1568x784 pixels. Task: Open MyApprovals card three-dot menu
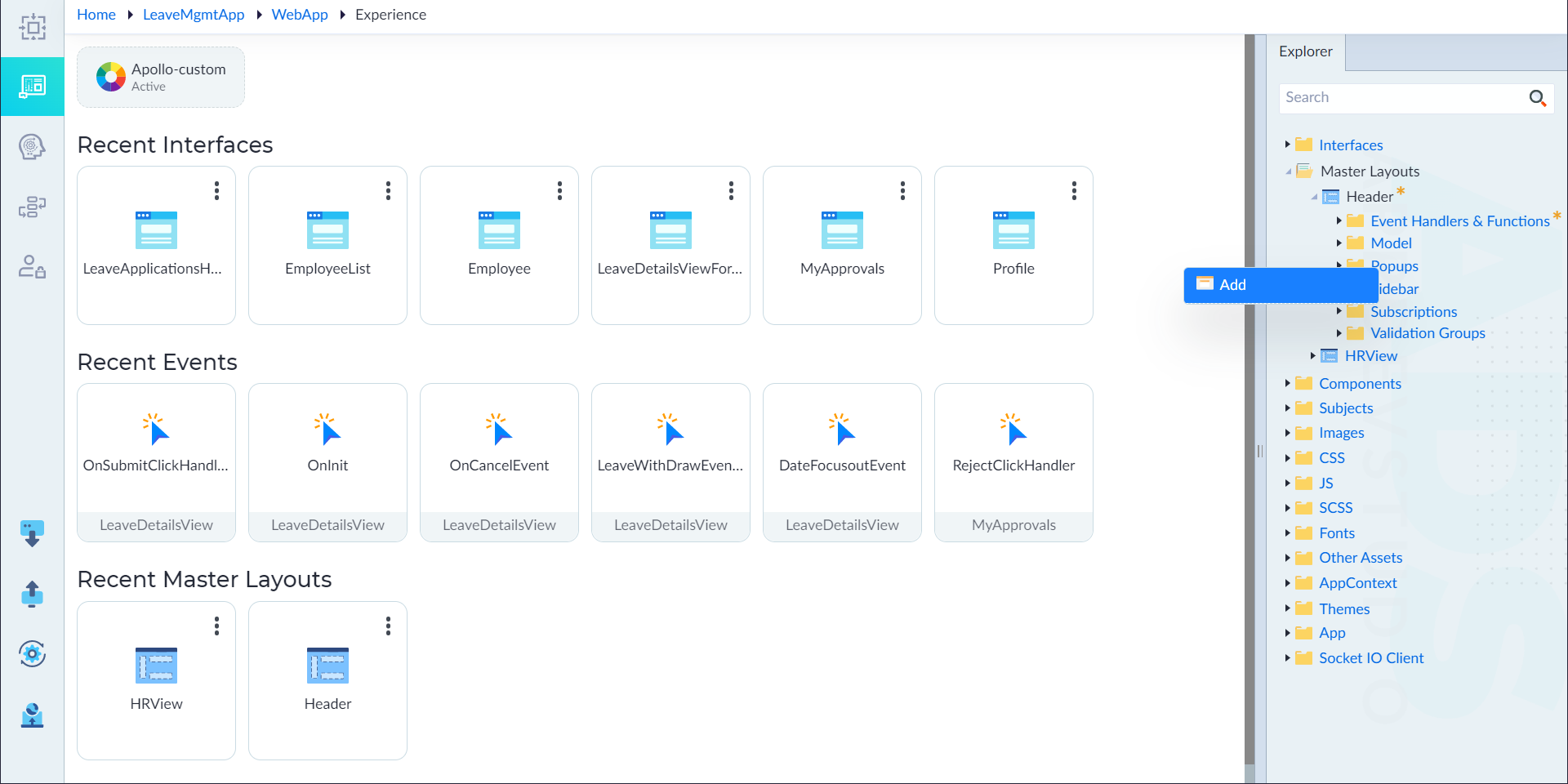click(902, 191)
